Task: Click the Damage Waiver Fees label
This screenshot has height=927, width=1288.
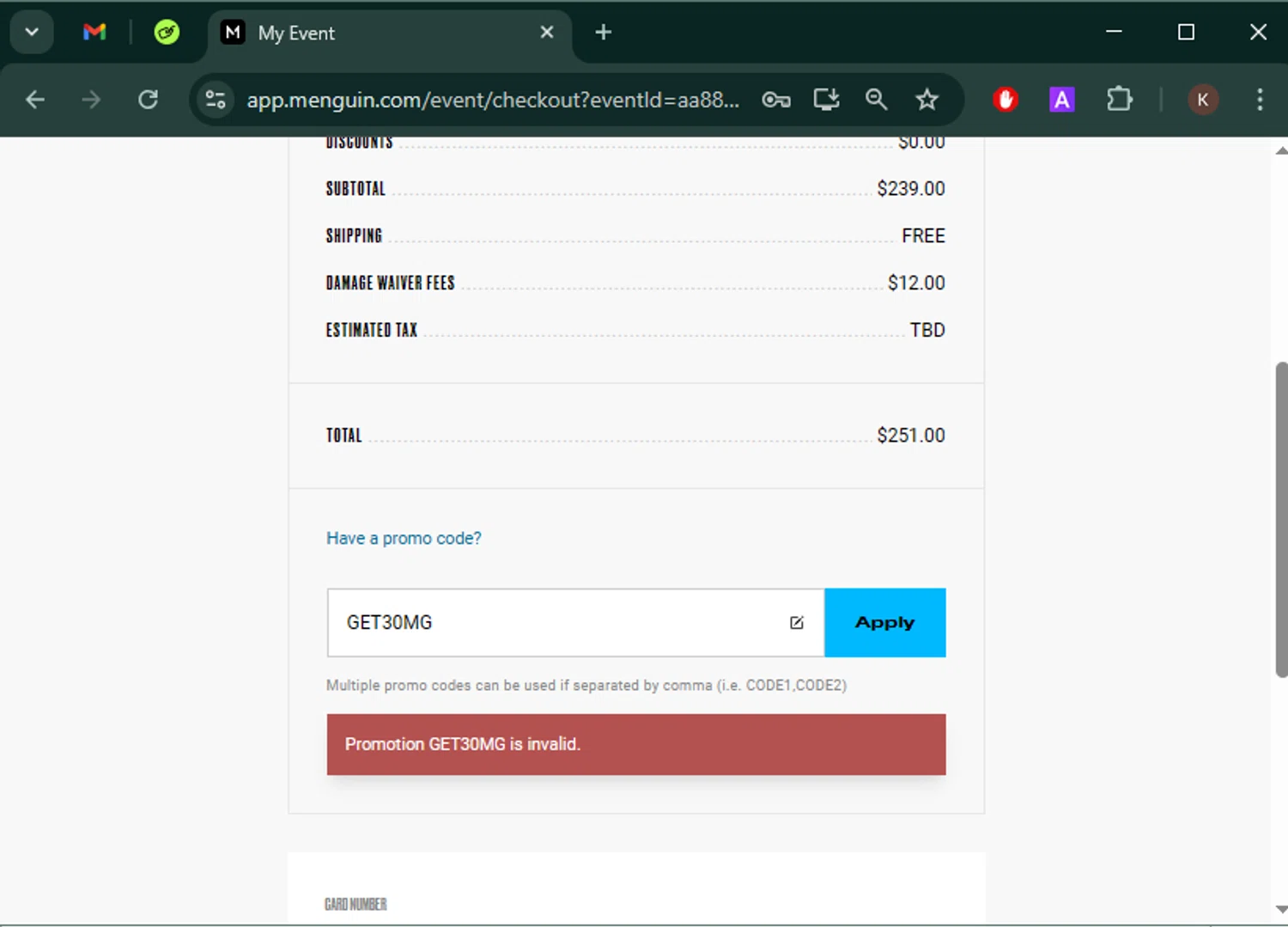Action: [390, 283]
